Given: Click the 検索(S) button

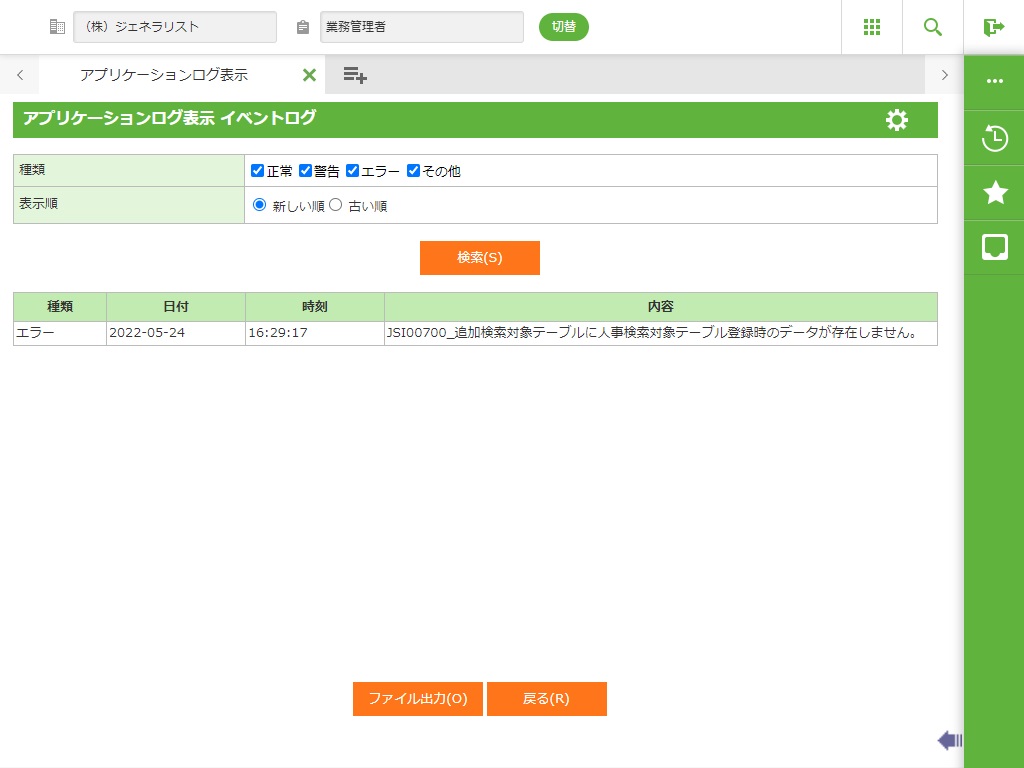Looking at the screenshot, I should pos(479,257).
